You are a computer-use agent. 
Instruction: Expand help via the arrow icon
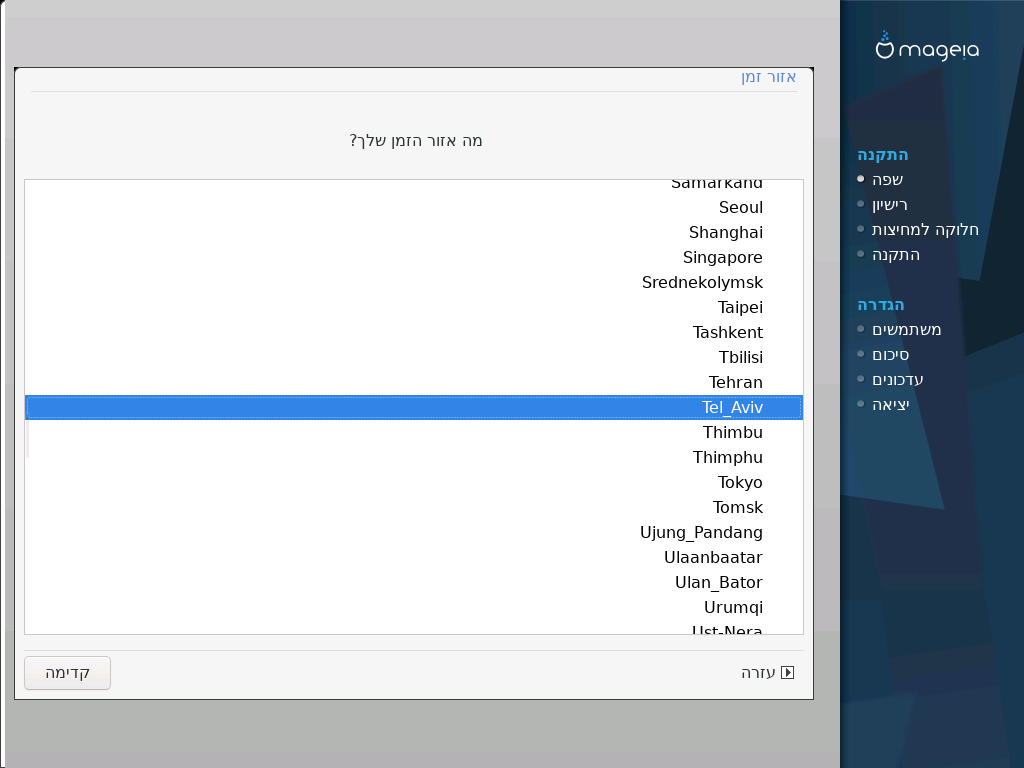[x=788, y=673]
